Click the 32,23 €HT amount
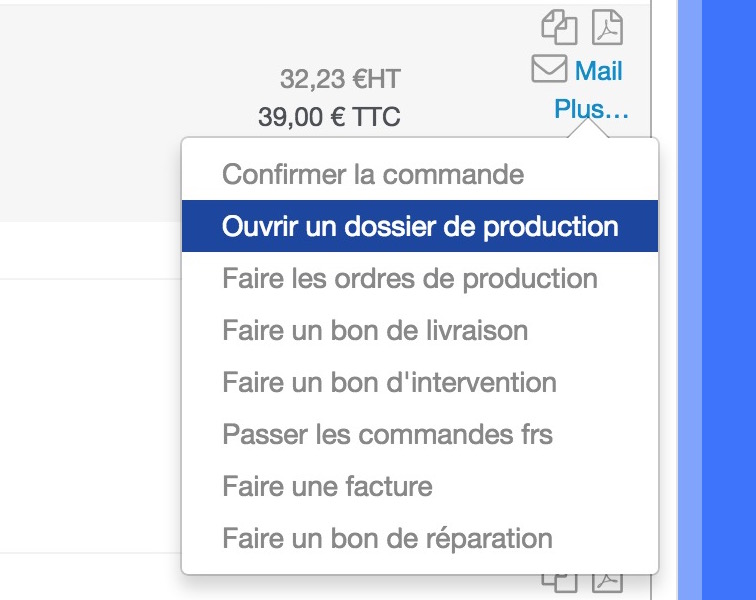 [340, 79]
